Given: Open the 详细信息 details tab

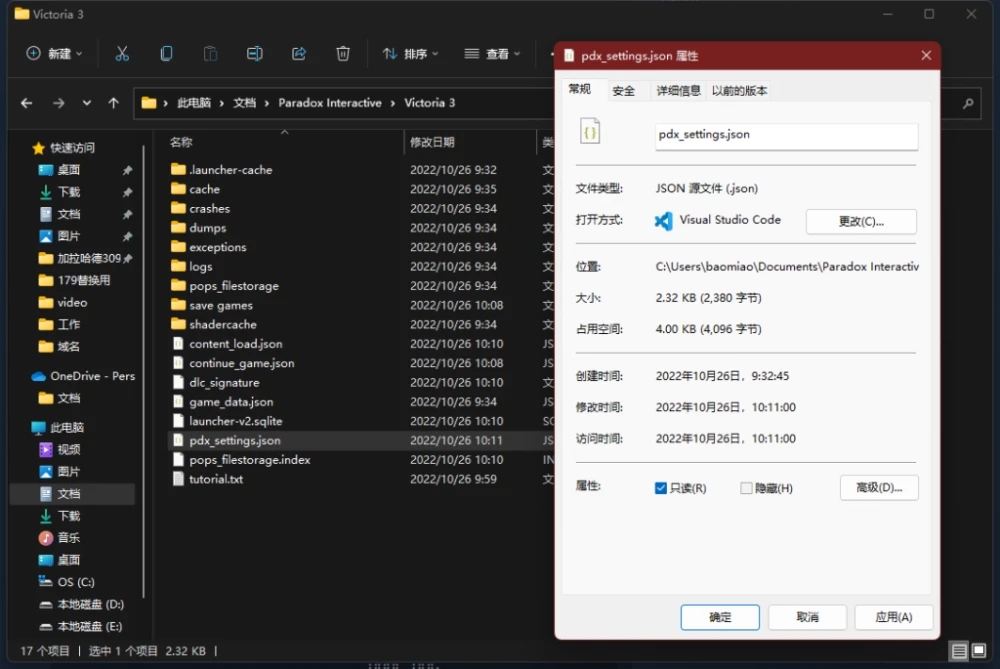Looking at the screenshot, I should (678, 91).
